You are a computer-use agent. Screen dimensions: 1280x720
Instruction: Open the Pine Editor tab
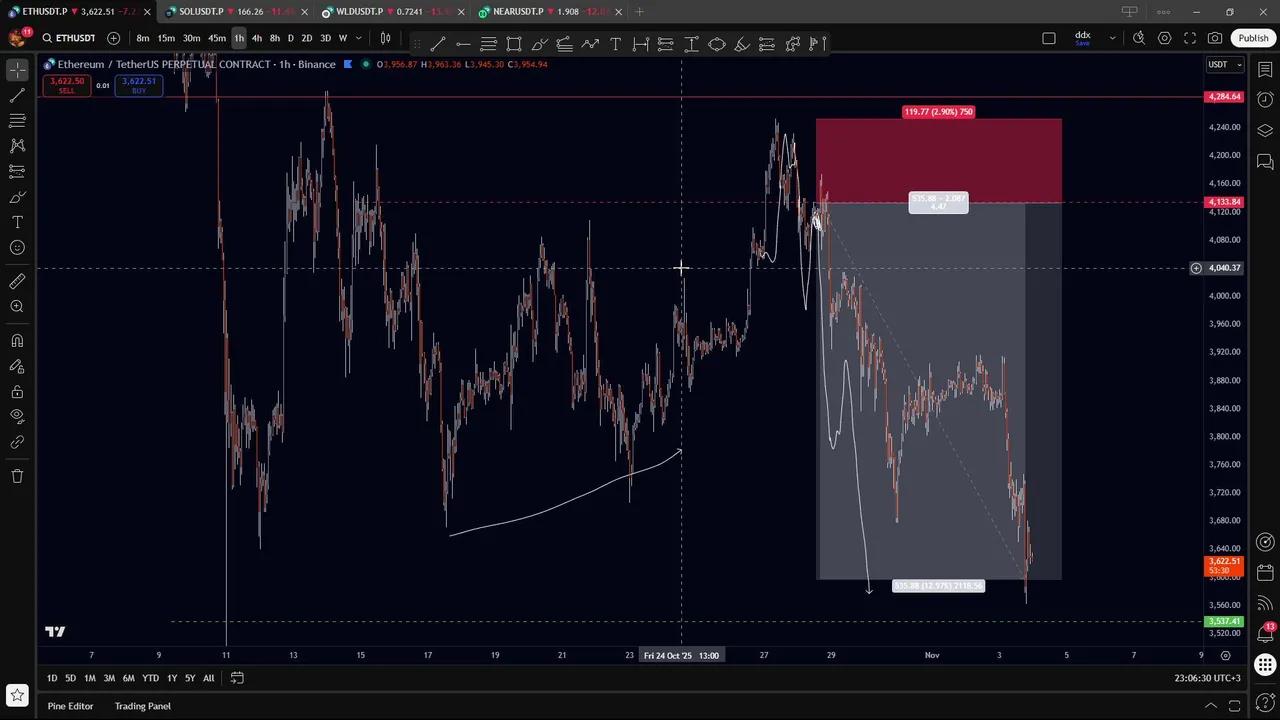pyautogui.click(x=70, y=706)
